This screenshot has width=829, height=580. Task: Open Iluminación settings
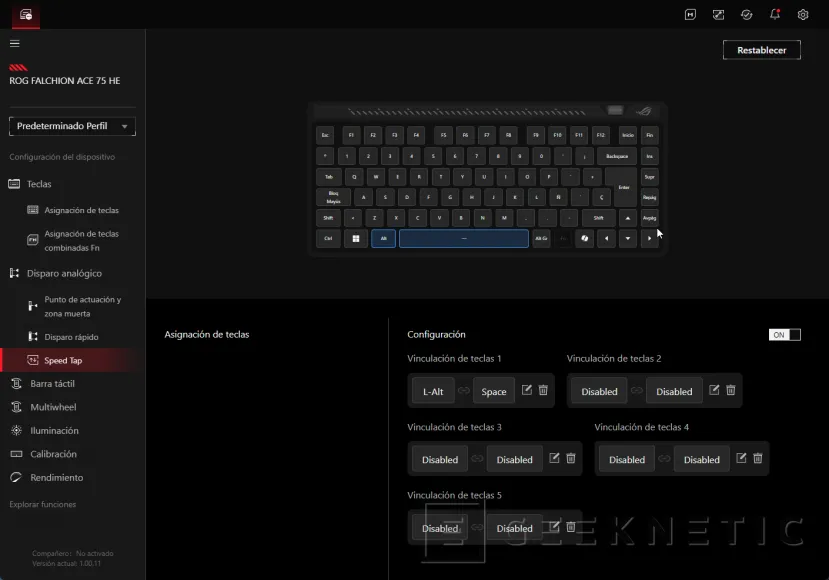click(54, 431)
